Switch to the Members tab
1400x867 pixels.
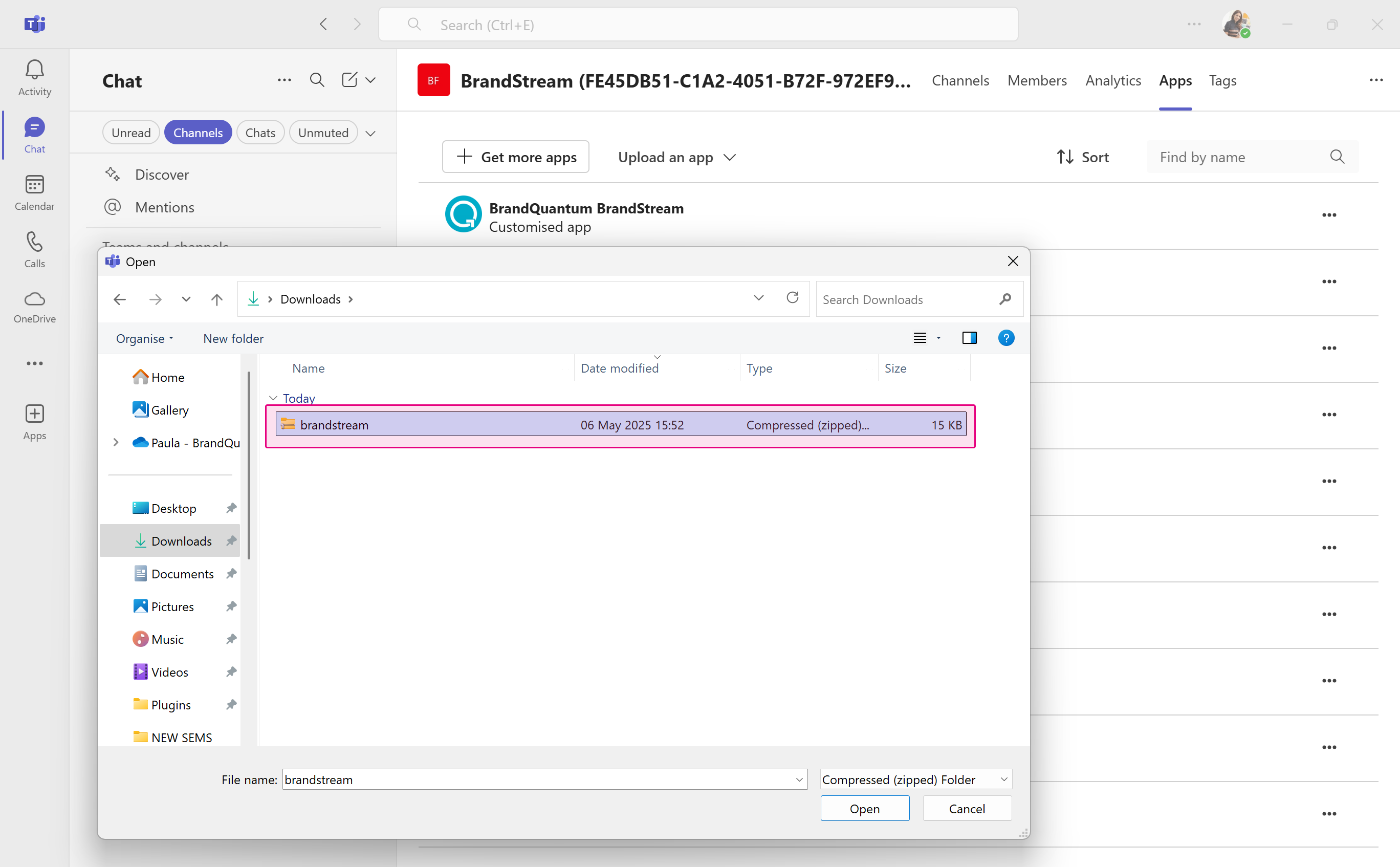tap(1037, 80)
